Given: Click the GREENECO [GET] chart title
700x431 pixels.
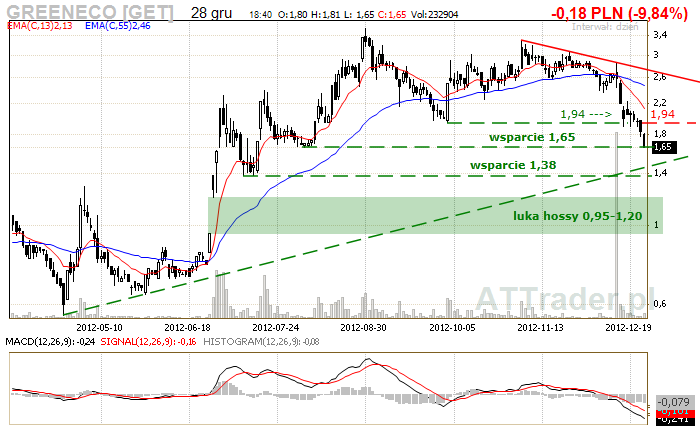Looking at the screenshot, I should 90,12.
